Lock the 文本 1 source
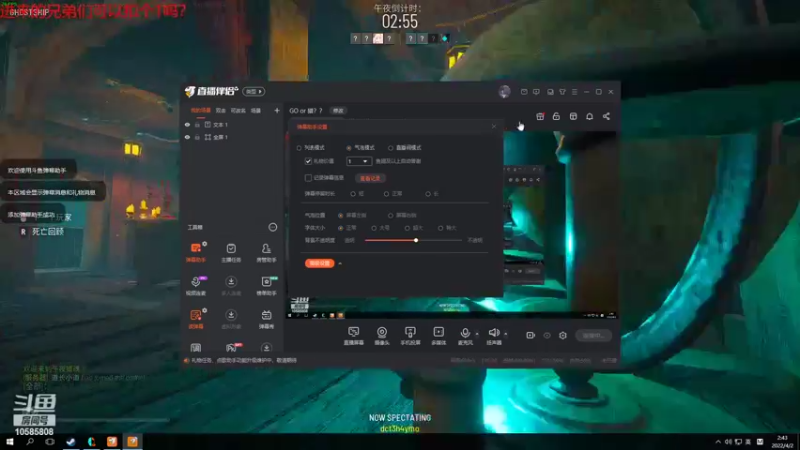The width and height of the screenshot is (800, 450). 197,124
